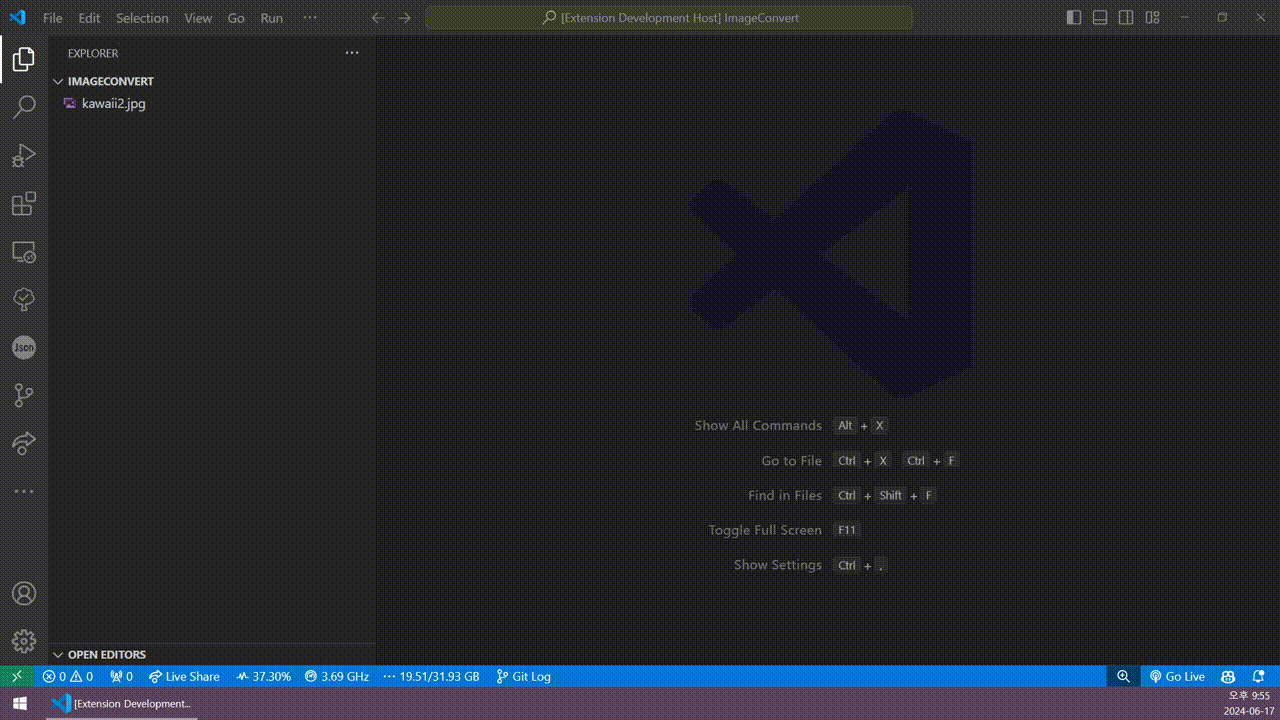Toggle the primary side bar layout button

[x=1074, y=18]
